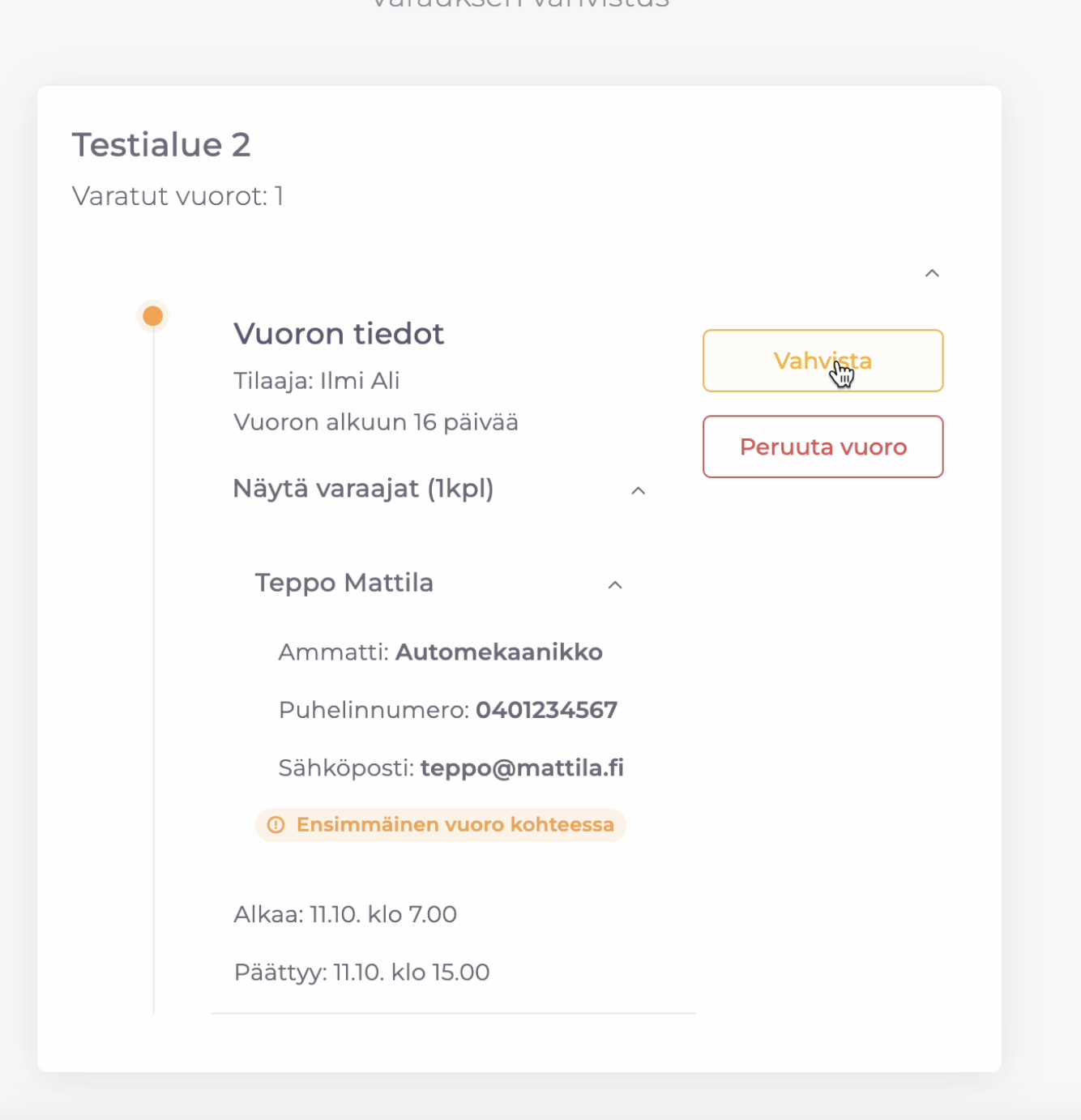Click the Vahvista confirm button
The image size is (1081, 1120).
click(822, 361)
